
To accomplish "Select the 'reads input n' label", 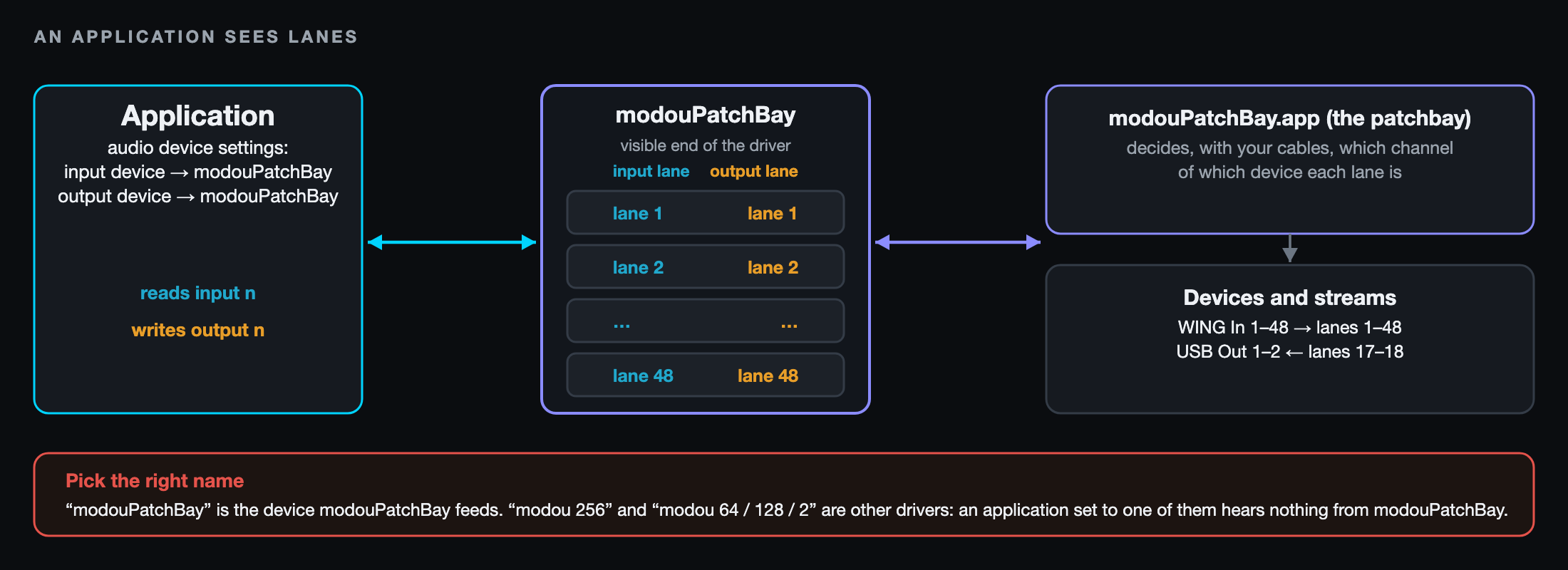I will coord(198,293).
